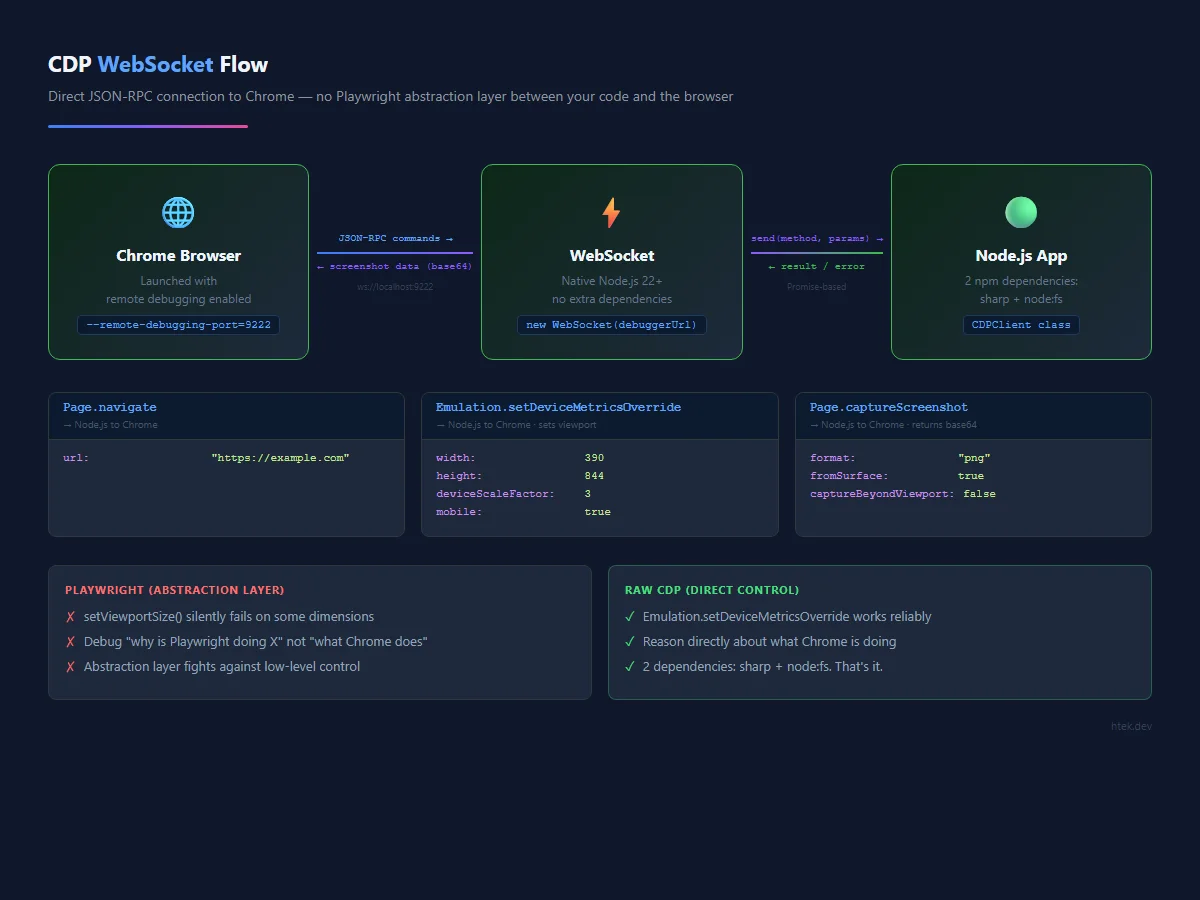Click the width value 390
Image resolution: width=1200 pixels, height=900 pixels.
(594, 458)
